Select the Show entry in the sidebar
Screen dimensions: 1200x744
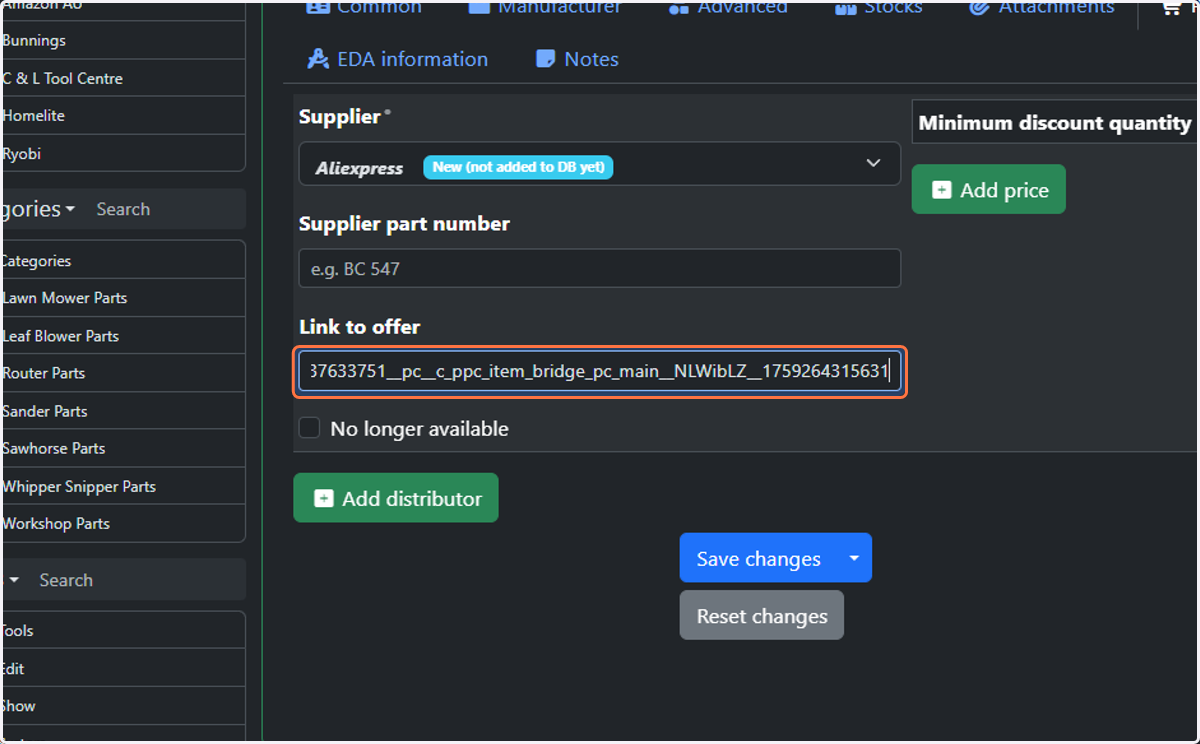[122, 706]
